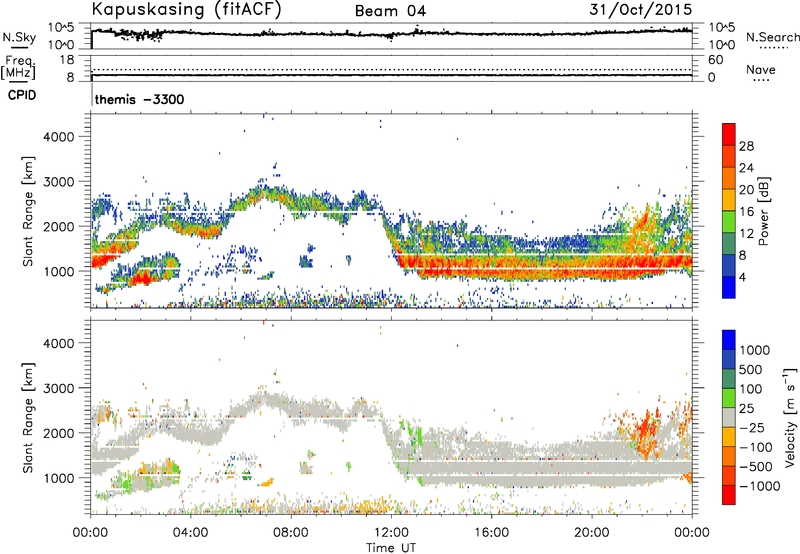Pick the red bottom segment of the velocity colorbar

[729, 495]
